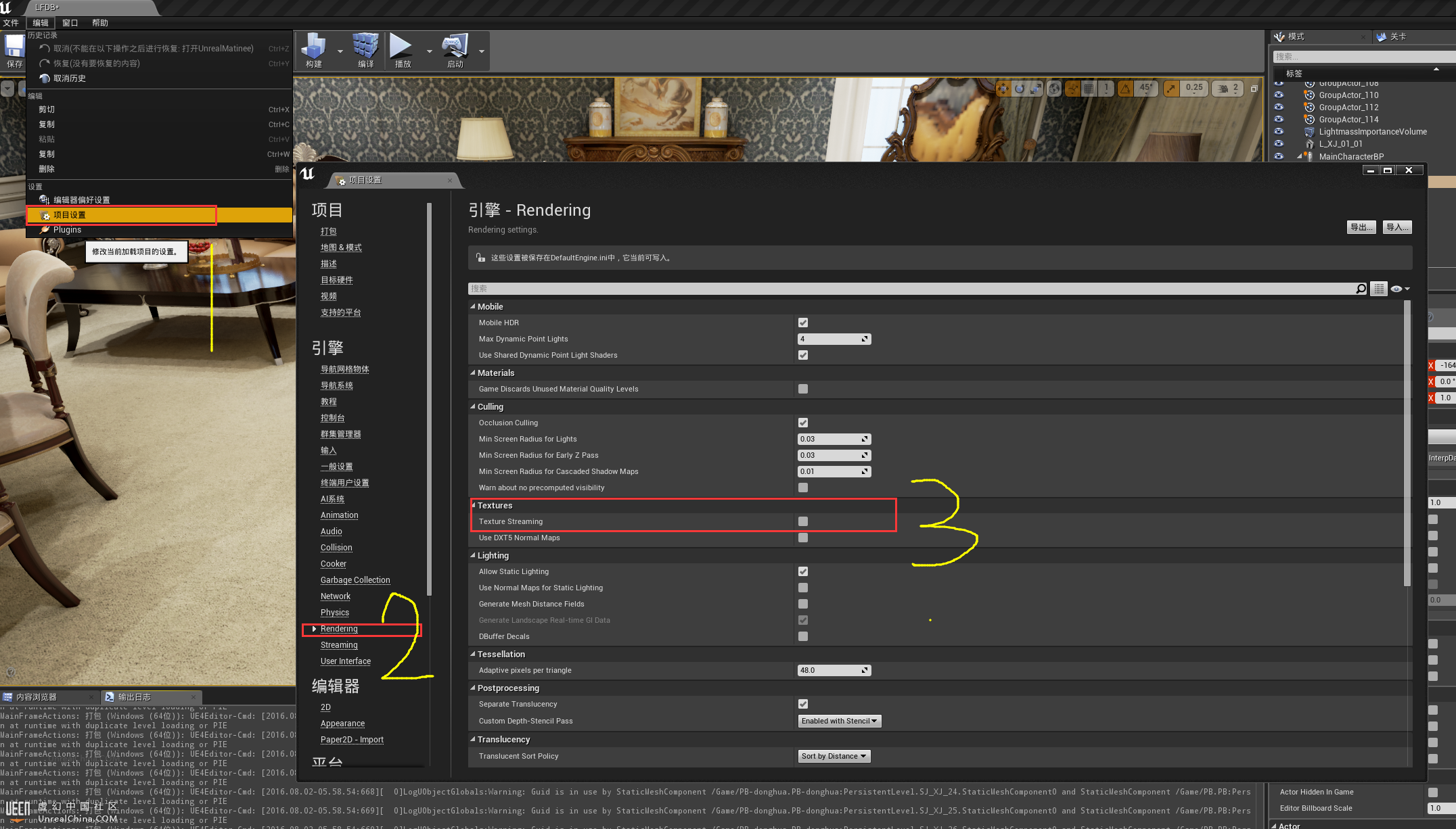Screen dimensions: 1456x829
Task: Click the 启动 launch icon
Action: tap(455, 51)
